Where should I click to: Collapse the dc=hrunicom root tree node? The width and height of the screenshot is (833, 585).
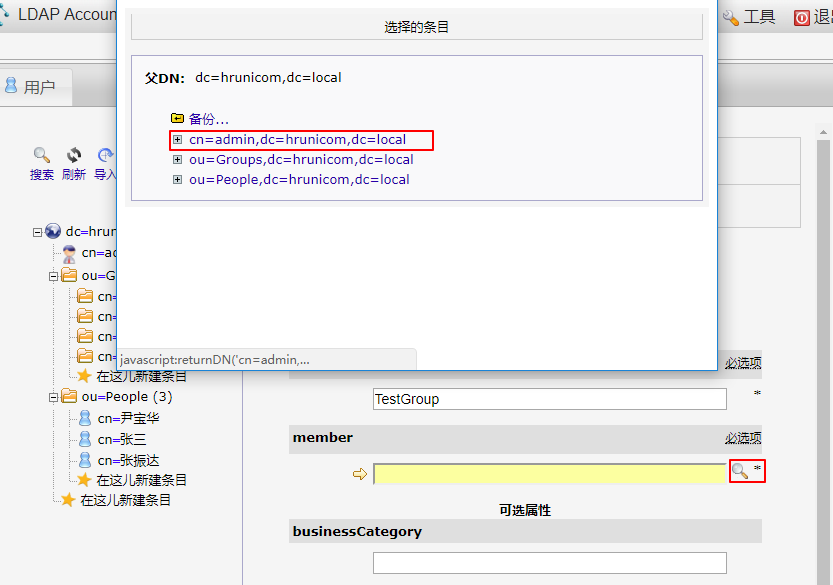click(x=38, y=232)
